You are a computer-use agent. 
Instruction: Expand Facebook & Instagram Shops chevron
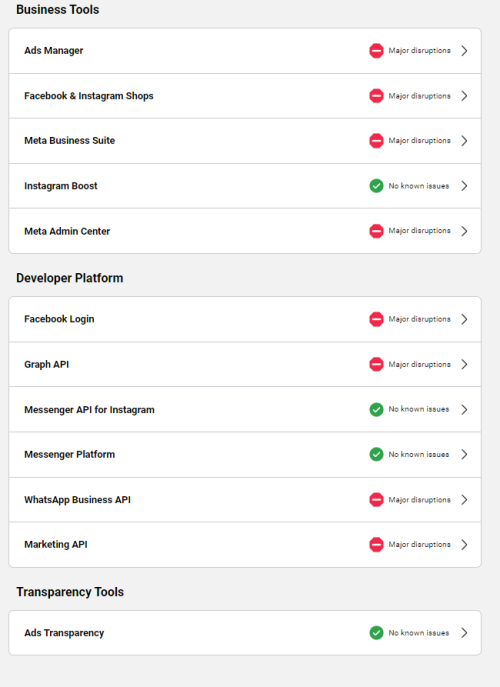[465, 96]
